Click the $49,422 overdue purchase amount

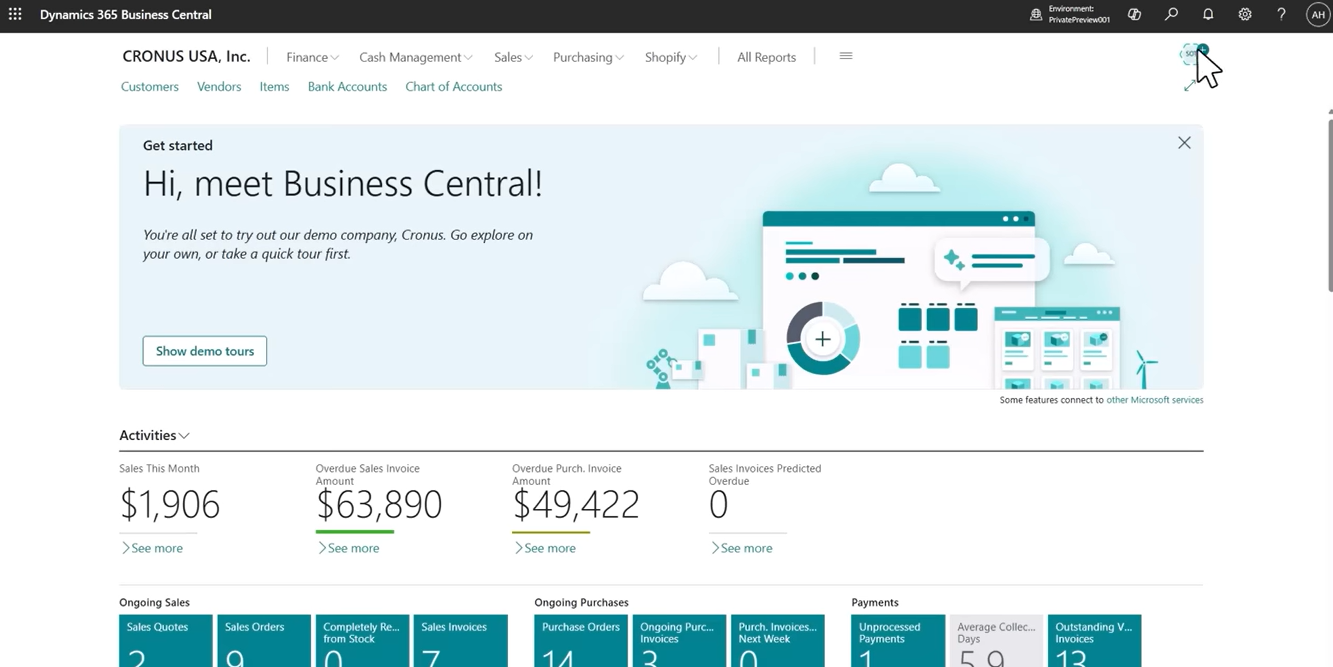(576, 505)
